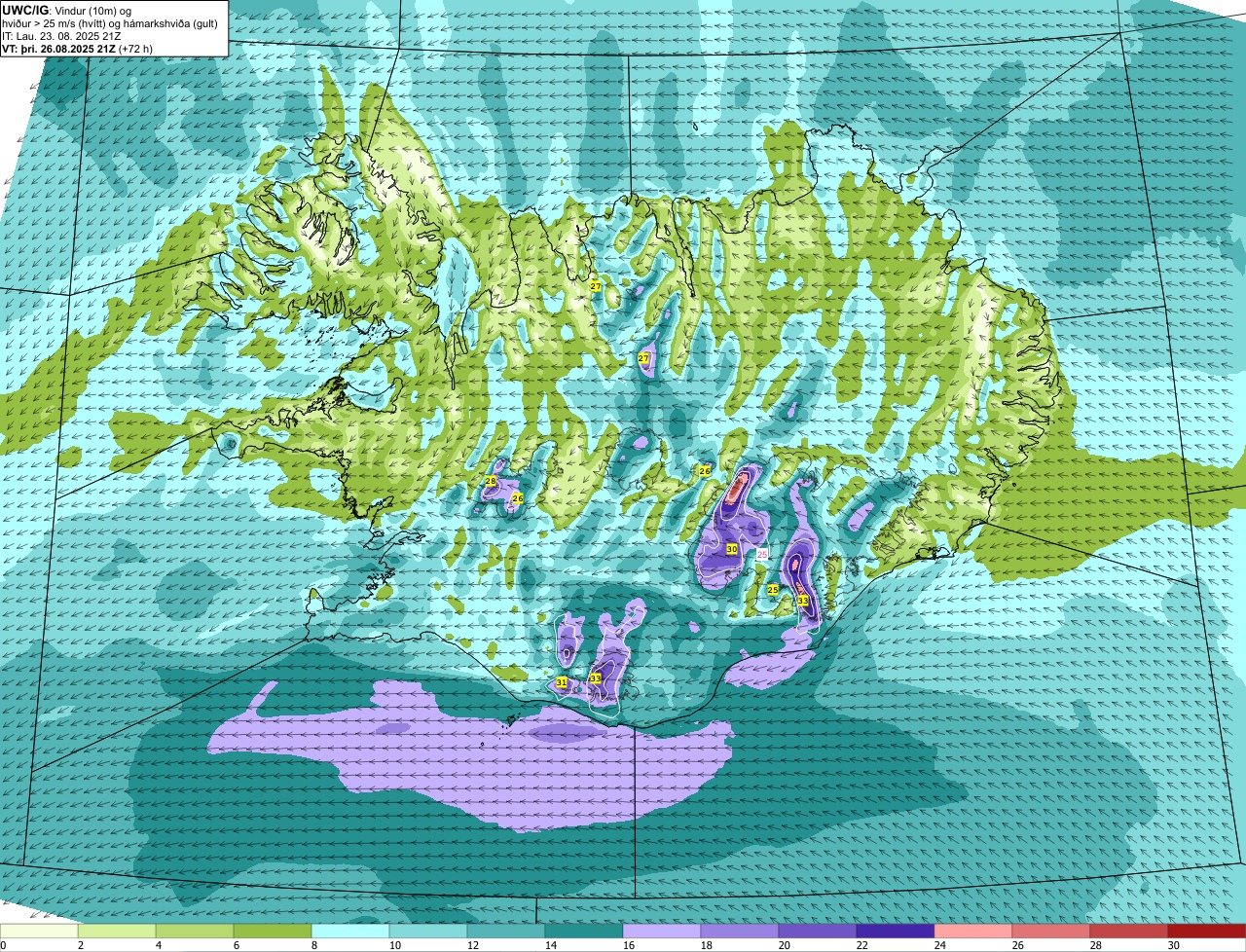This screenshot has height=952, width=1246.
Task: Pick the 24–26 m/s pink legend swatch
Action: (973, 931)
